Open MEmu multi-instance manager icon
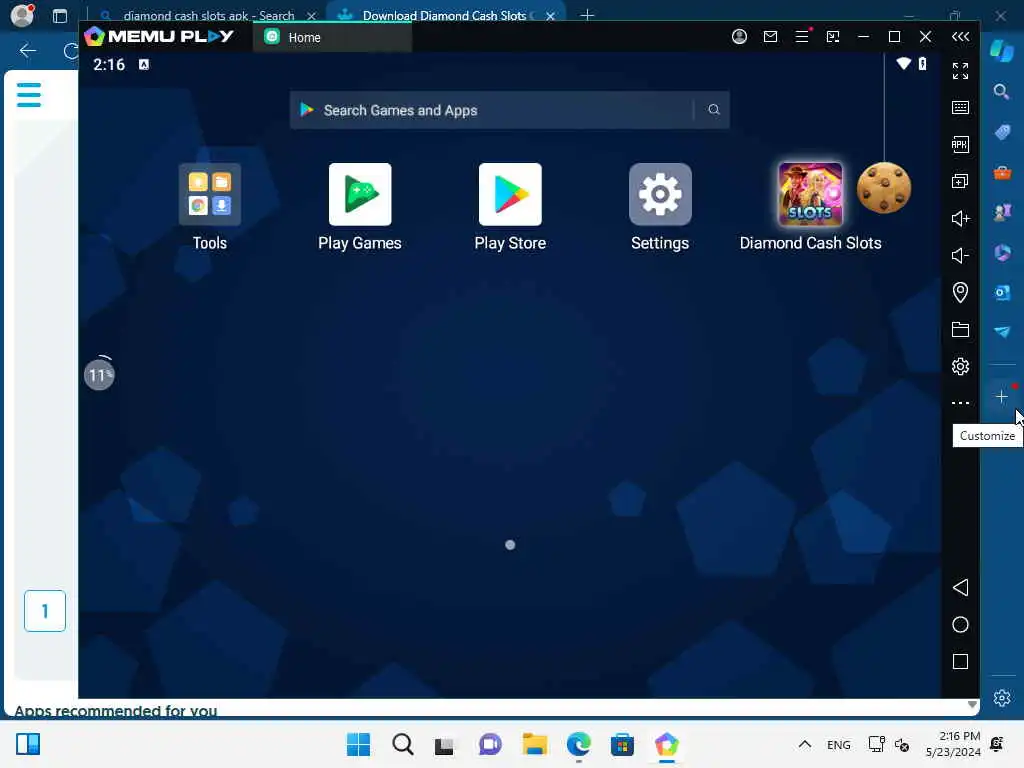The height and width of the screenshot is (768, 1024). point(960,182)
